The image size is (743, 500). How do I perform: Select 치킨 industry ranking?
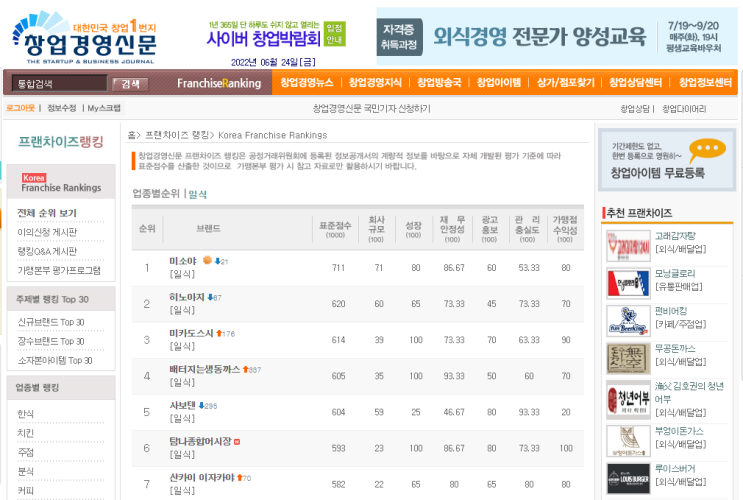(26, 433)
